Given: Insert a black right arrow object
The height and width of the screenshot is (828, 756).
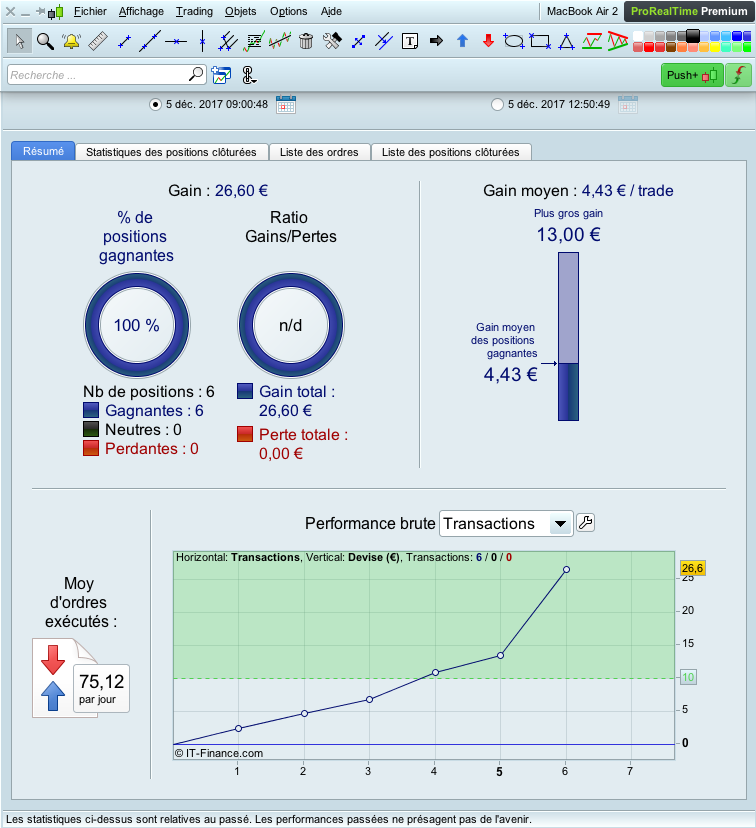Looking at the screenshot, I should click(436, 41).
